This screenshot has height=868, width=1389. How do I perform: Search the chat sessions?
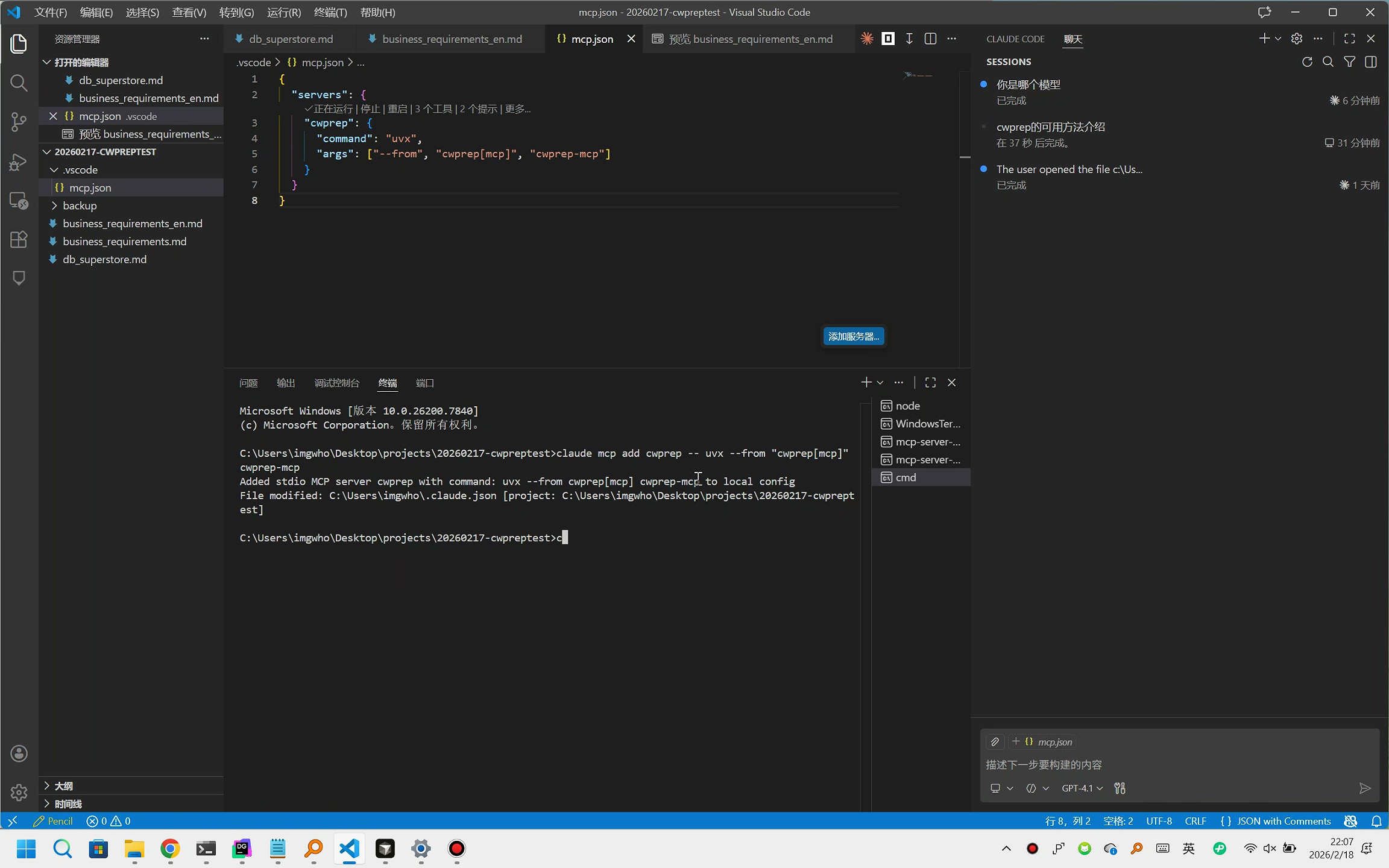tap(1328, 62)
